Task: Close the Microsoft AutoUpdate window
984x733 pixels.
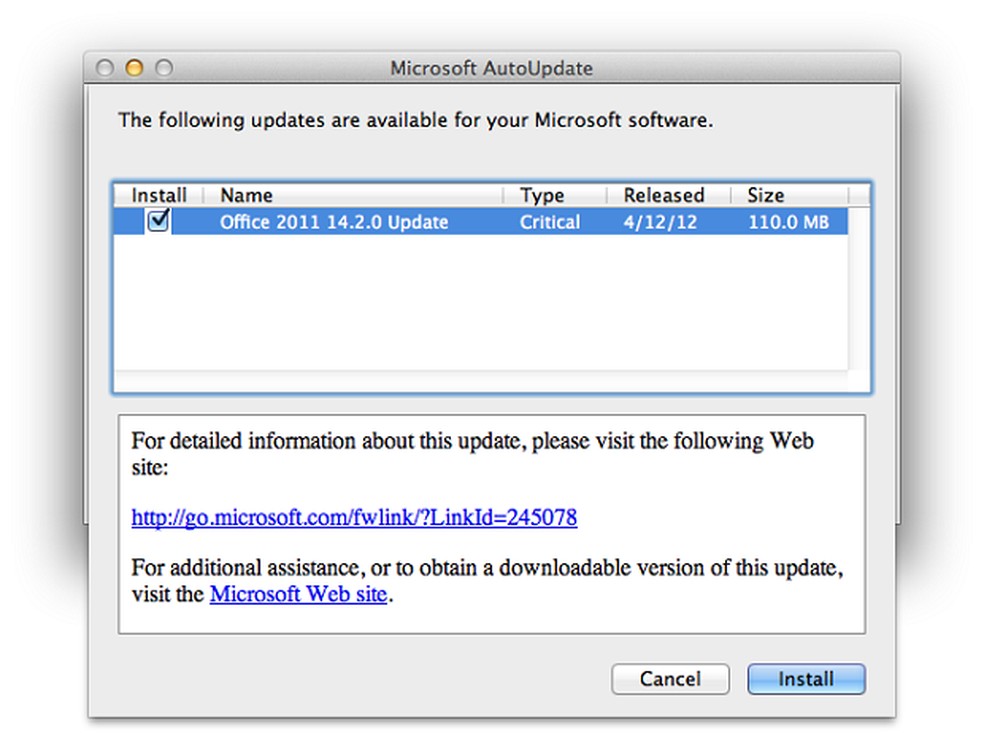Action: click(105, 68)
